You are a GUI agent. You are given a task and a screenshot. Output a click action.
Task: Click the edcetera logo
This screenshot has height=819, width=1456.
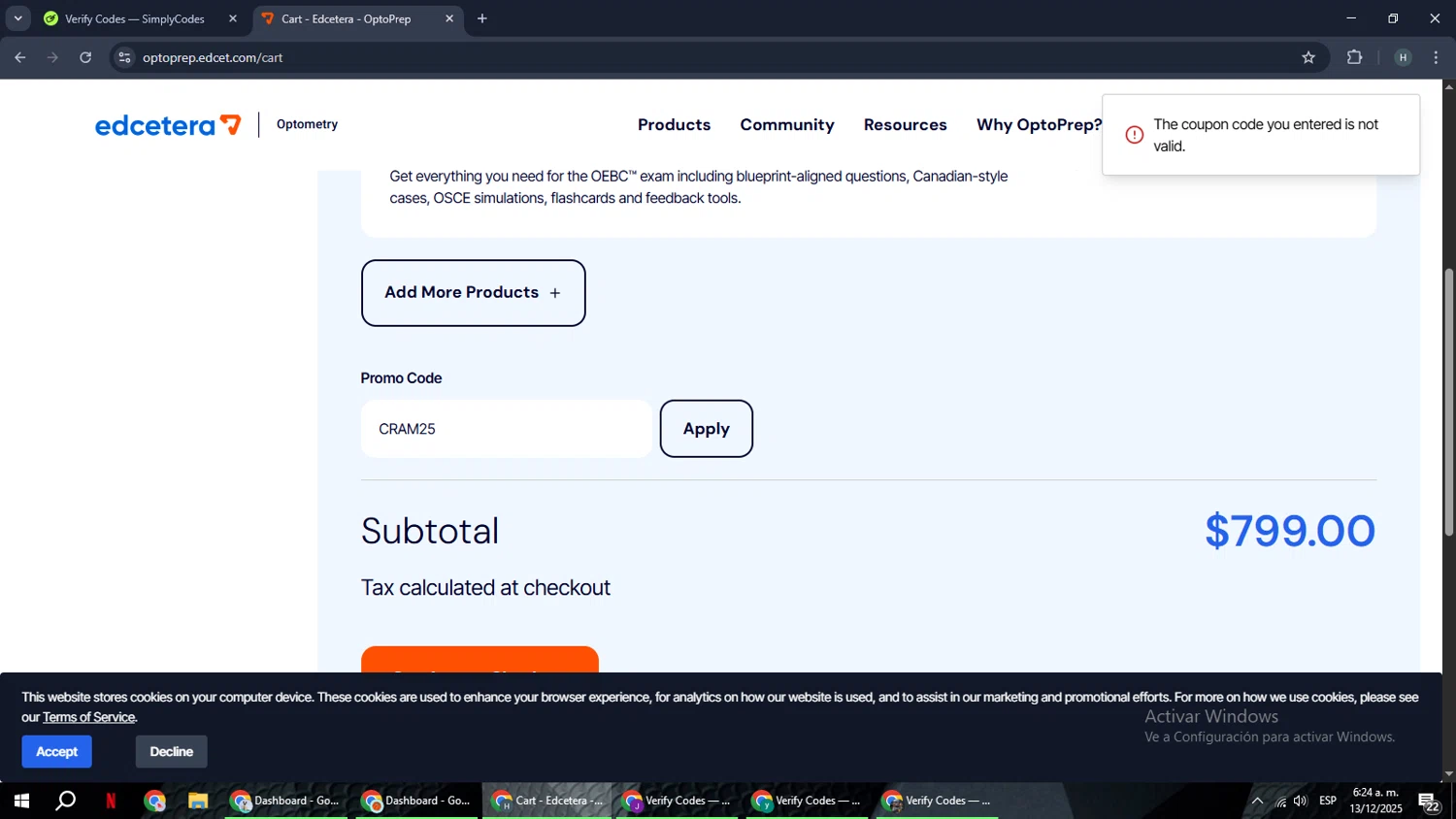(x=168, y=125)
